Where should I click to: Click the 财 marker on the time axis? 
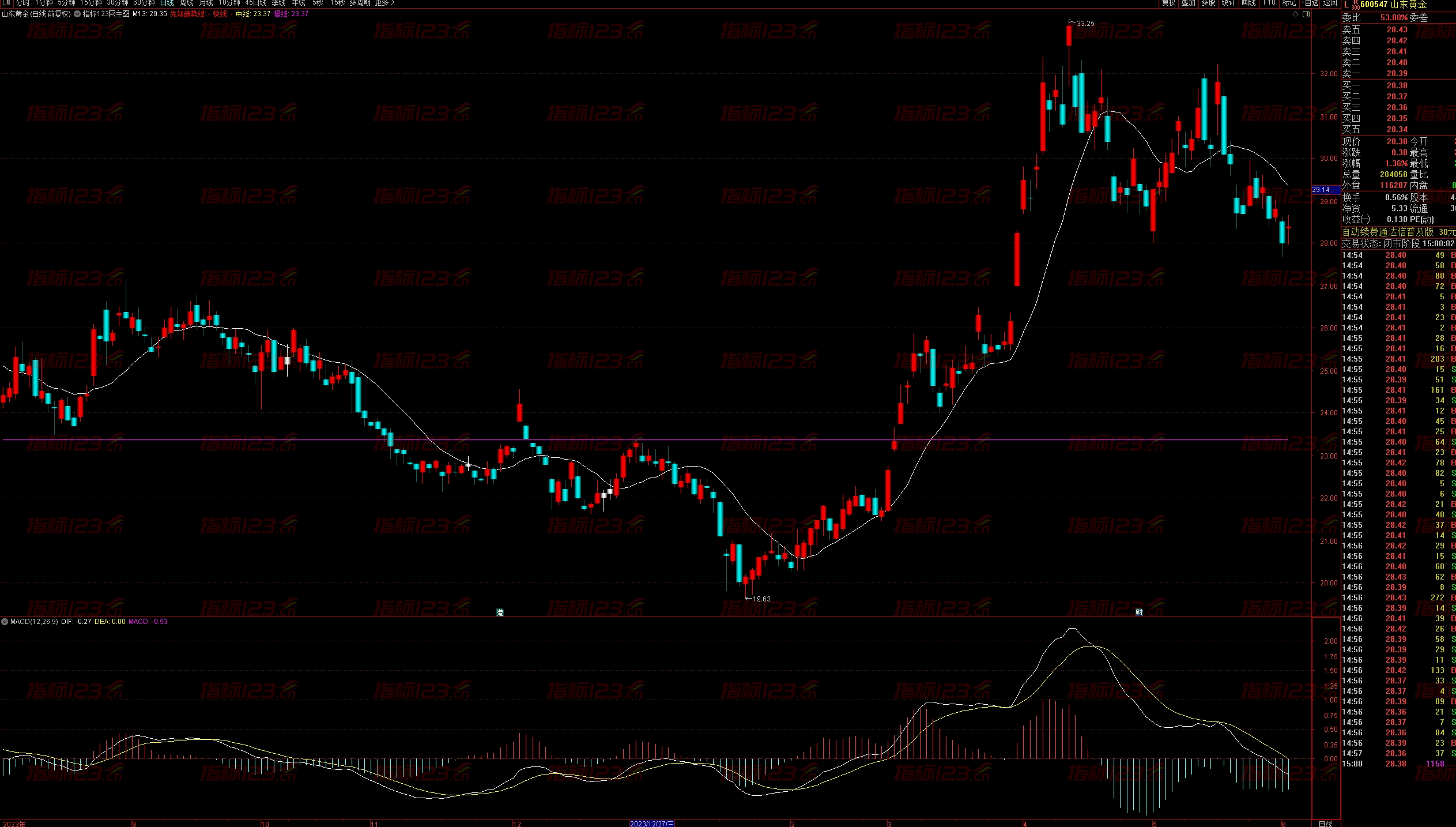click(x=1139, y=612)
